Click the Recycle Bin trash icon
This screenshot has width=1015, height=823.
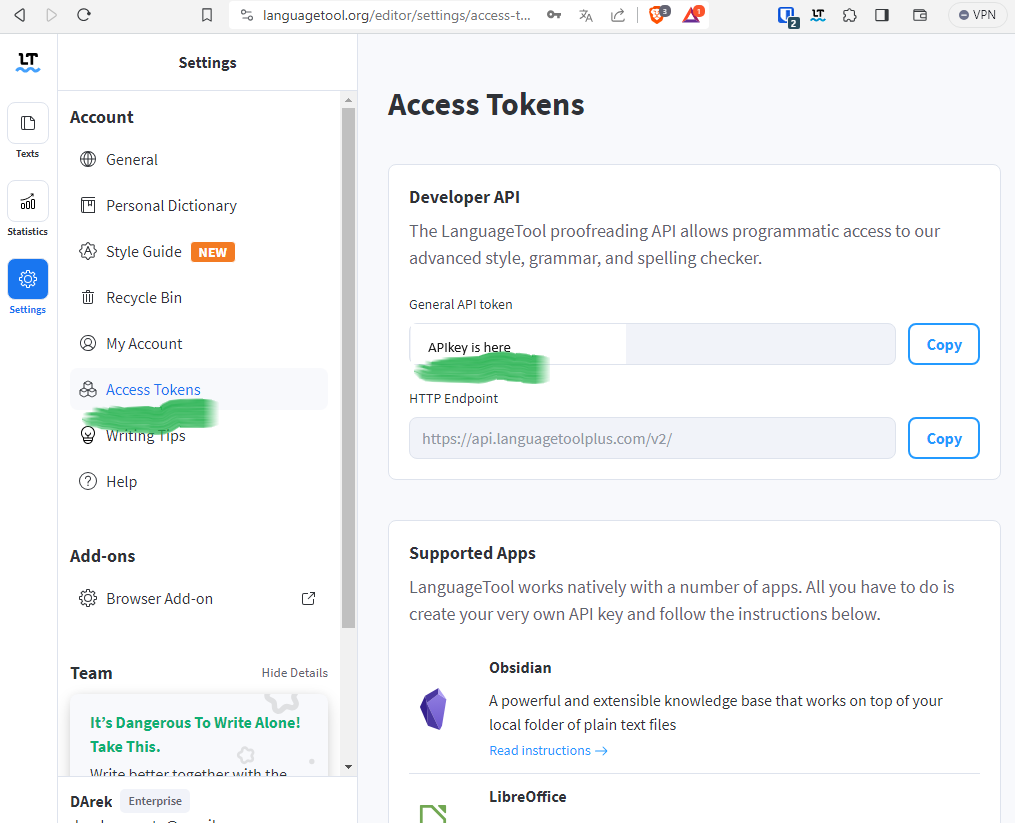[x=88, y=297]
